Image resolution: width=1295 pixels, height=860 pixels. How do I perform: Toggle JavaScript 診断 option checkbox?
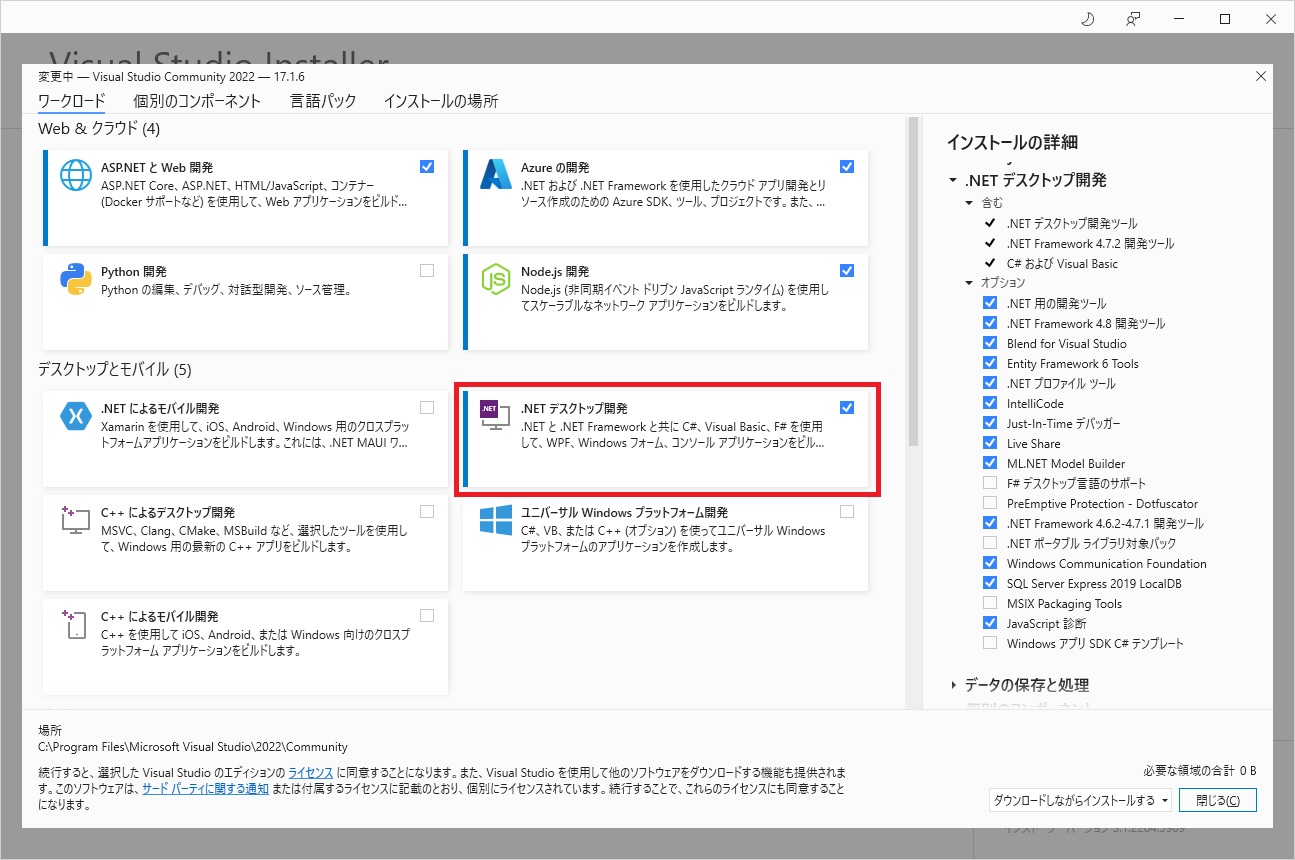(x=990, y=623)
